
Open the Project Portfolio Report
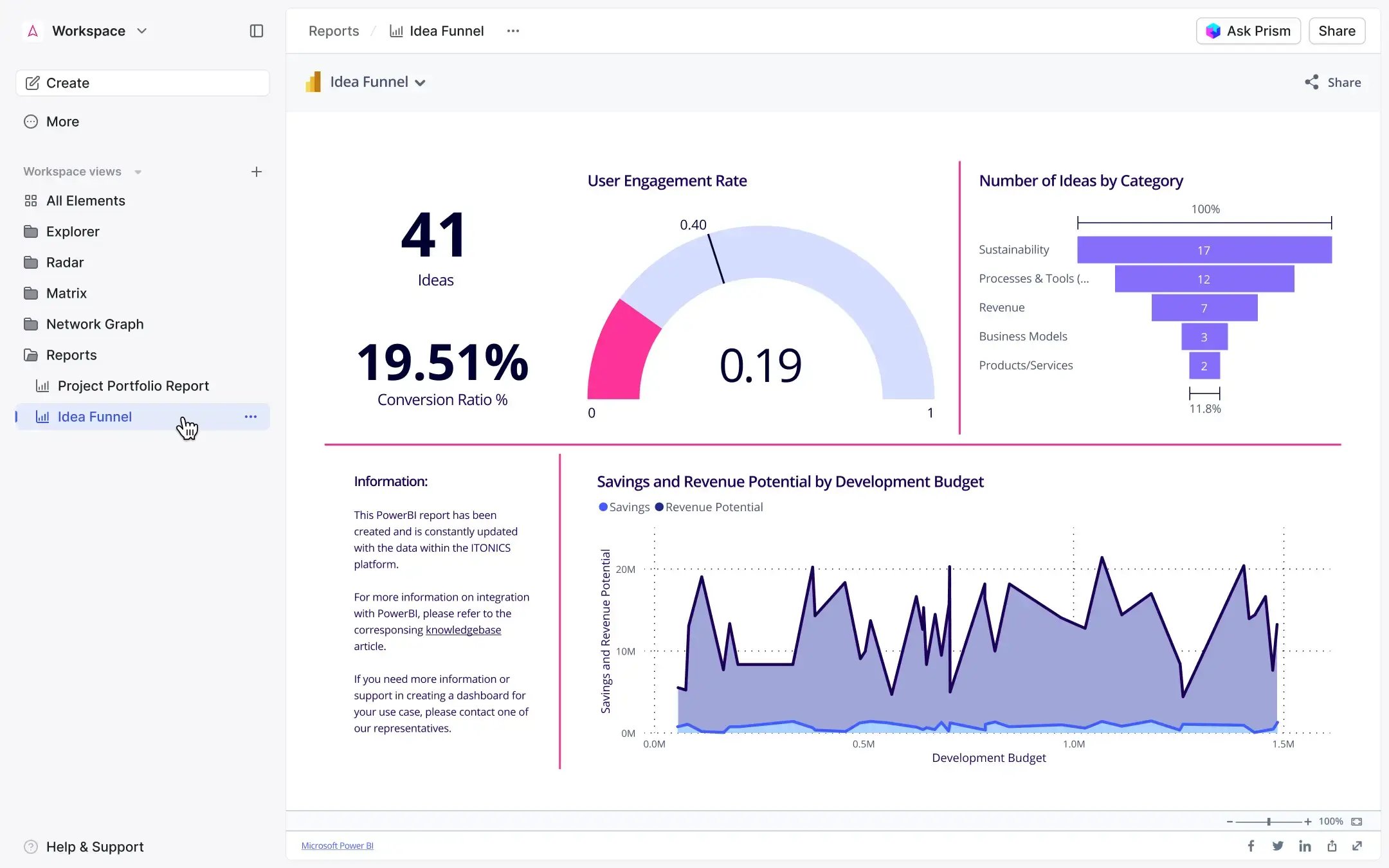tap(122, 386)
